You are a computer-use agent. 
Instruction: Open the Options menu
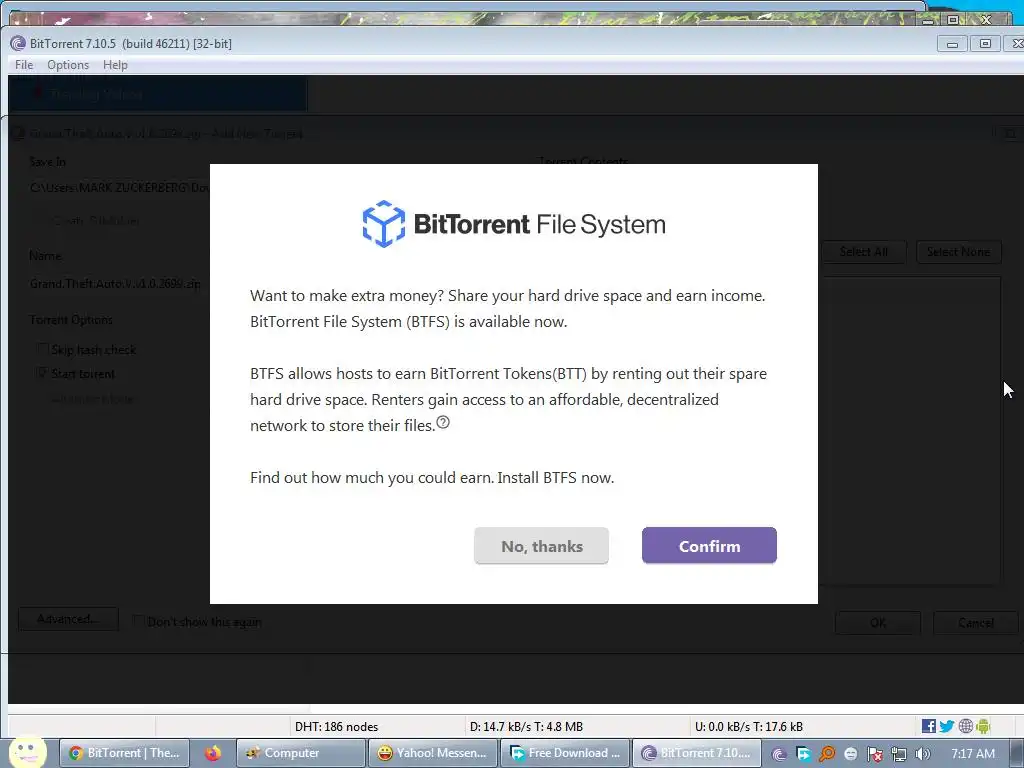[x=68, y=65]
